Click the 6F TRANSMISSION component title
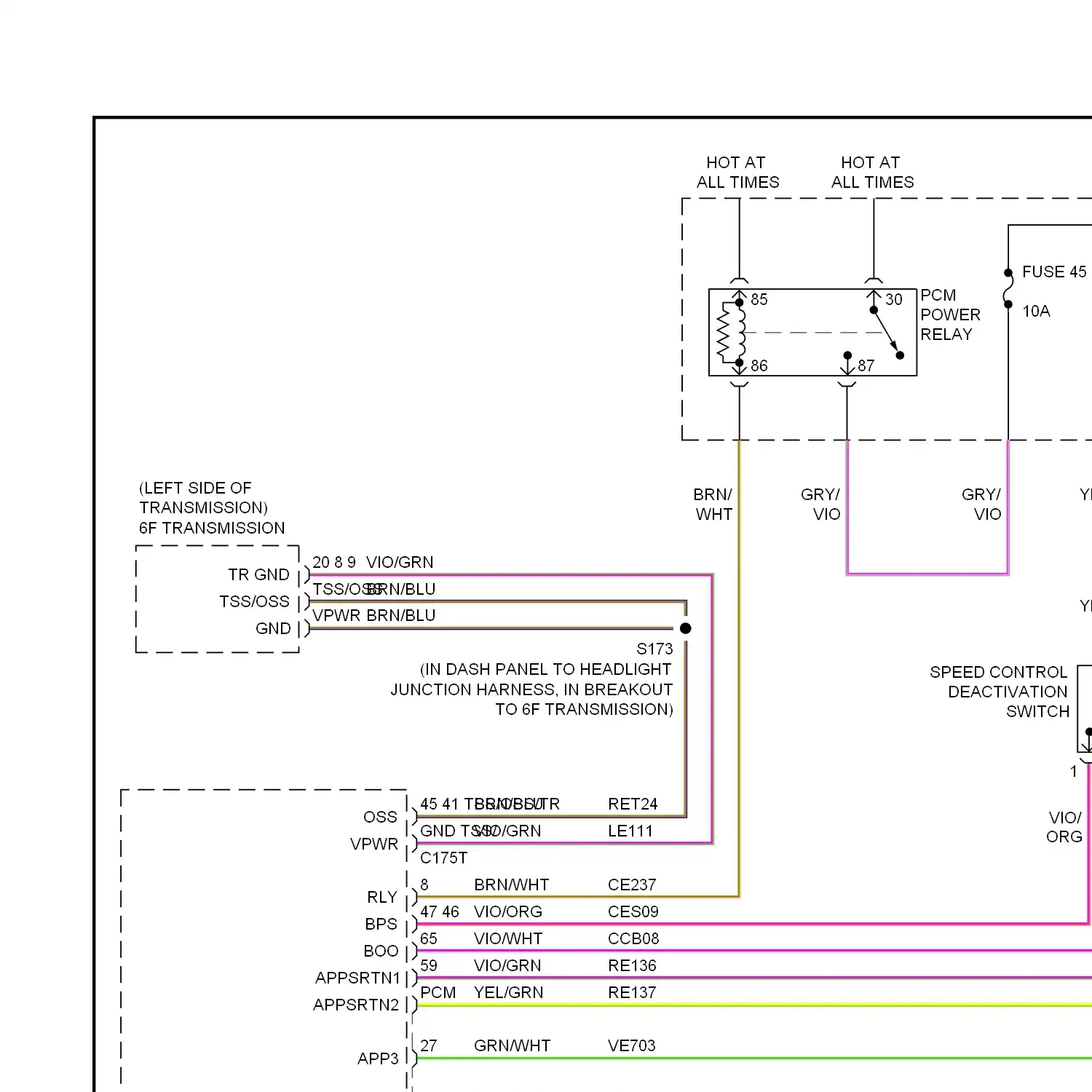 click(x=212, y=528)
